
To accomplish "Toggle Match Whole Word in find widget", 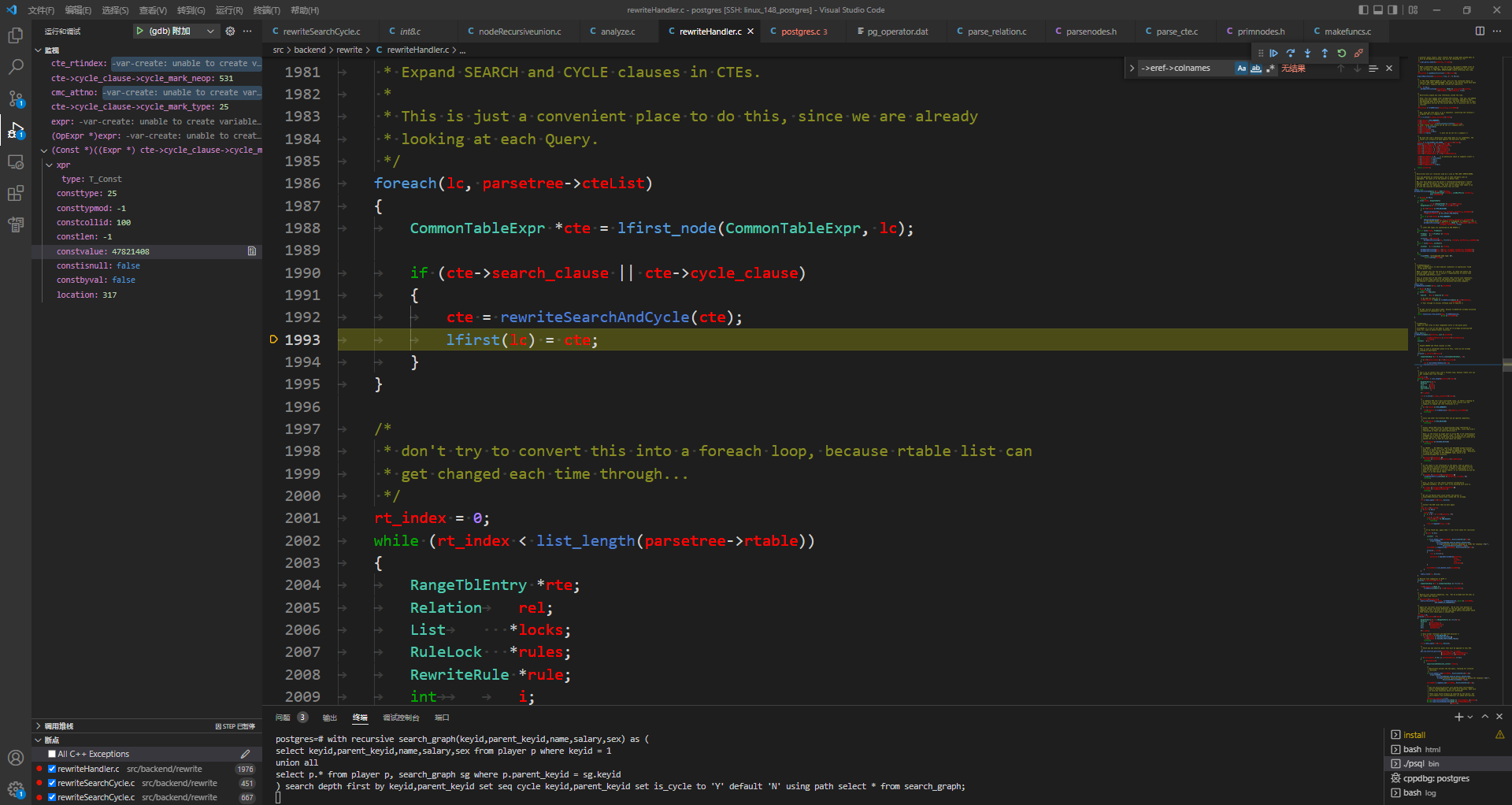I will (1256, 69).
